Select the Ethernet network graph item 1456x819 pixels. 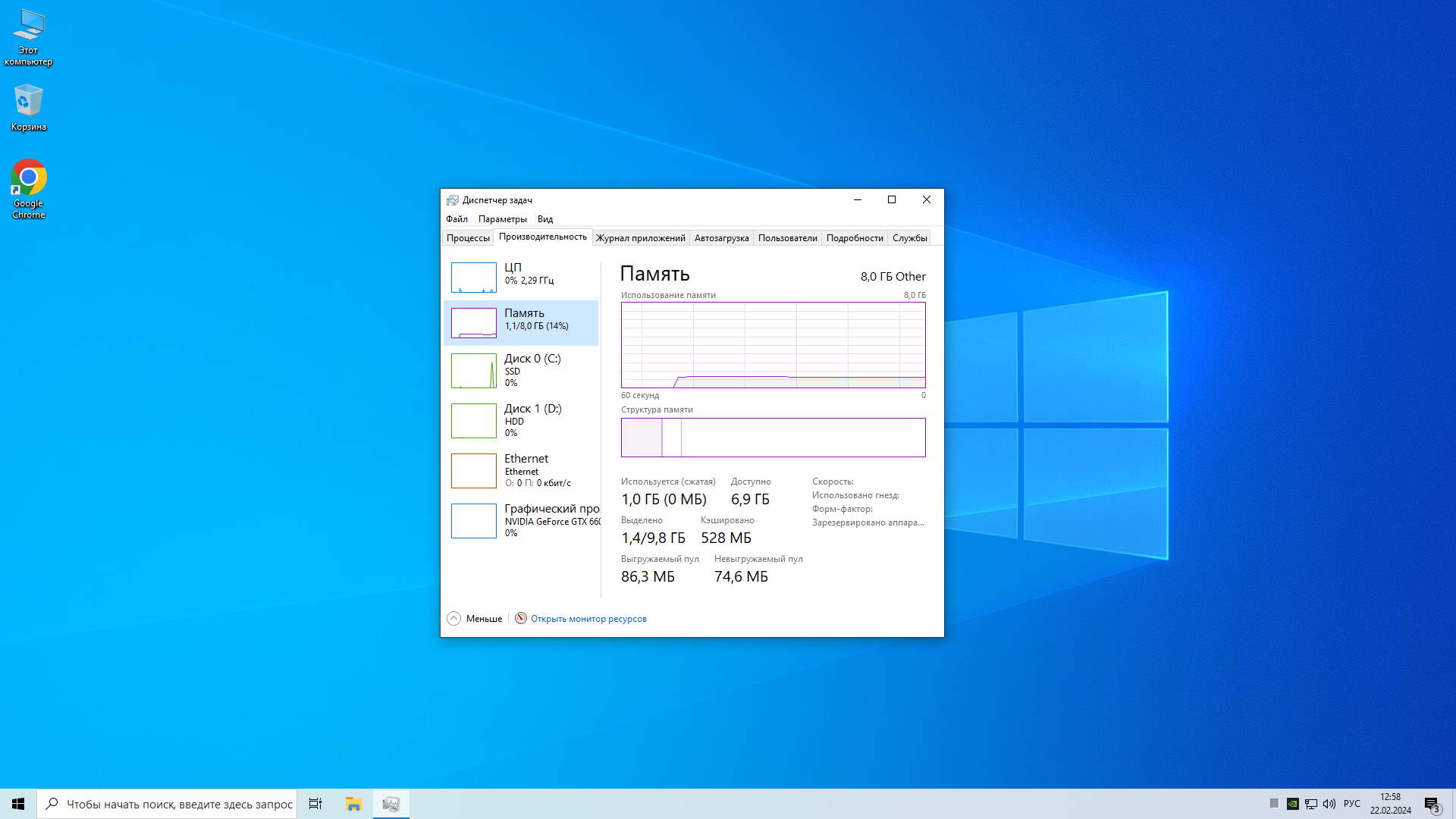coord(473,471)
